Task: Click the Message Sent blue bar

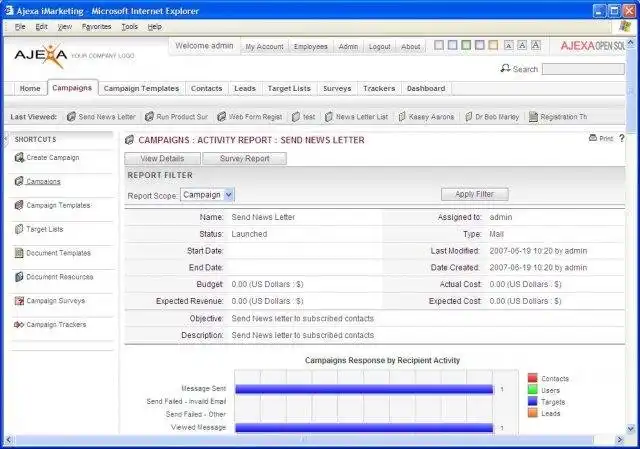Action: coord(364,389)
